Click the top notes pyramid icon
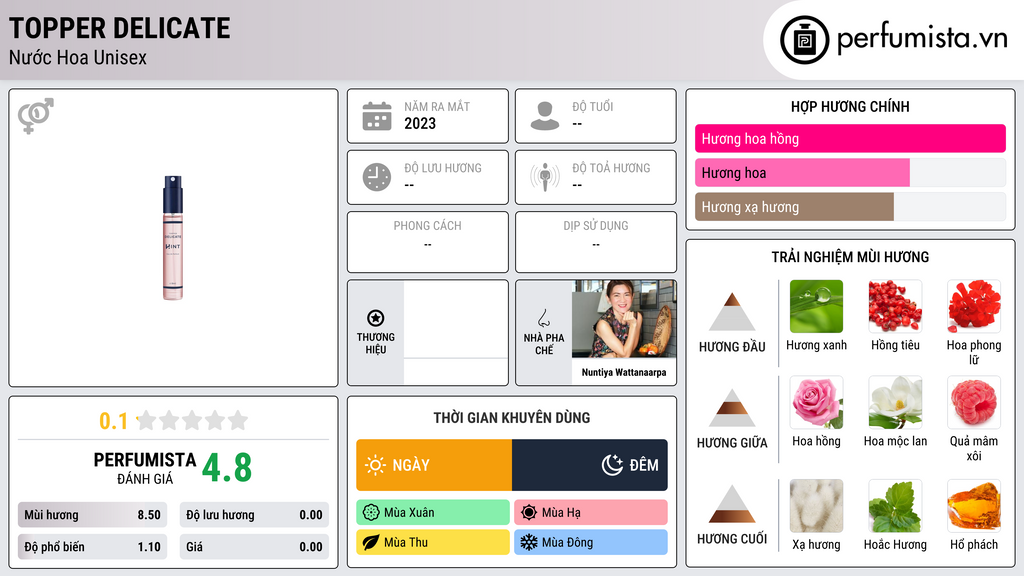Screen dimensions: 1024x576 coord(732,312)
